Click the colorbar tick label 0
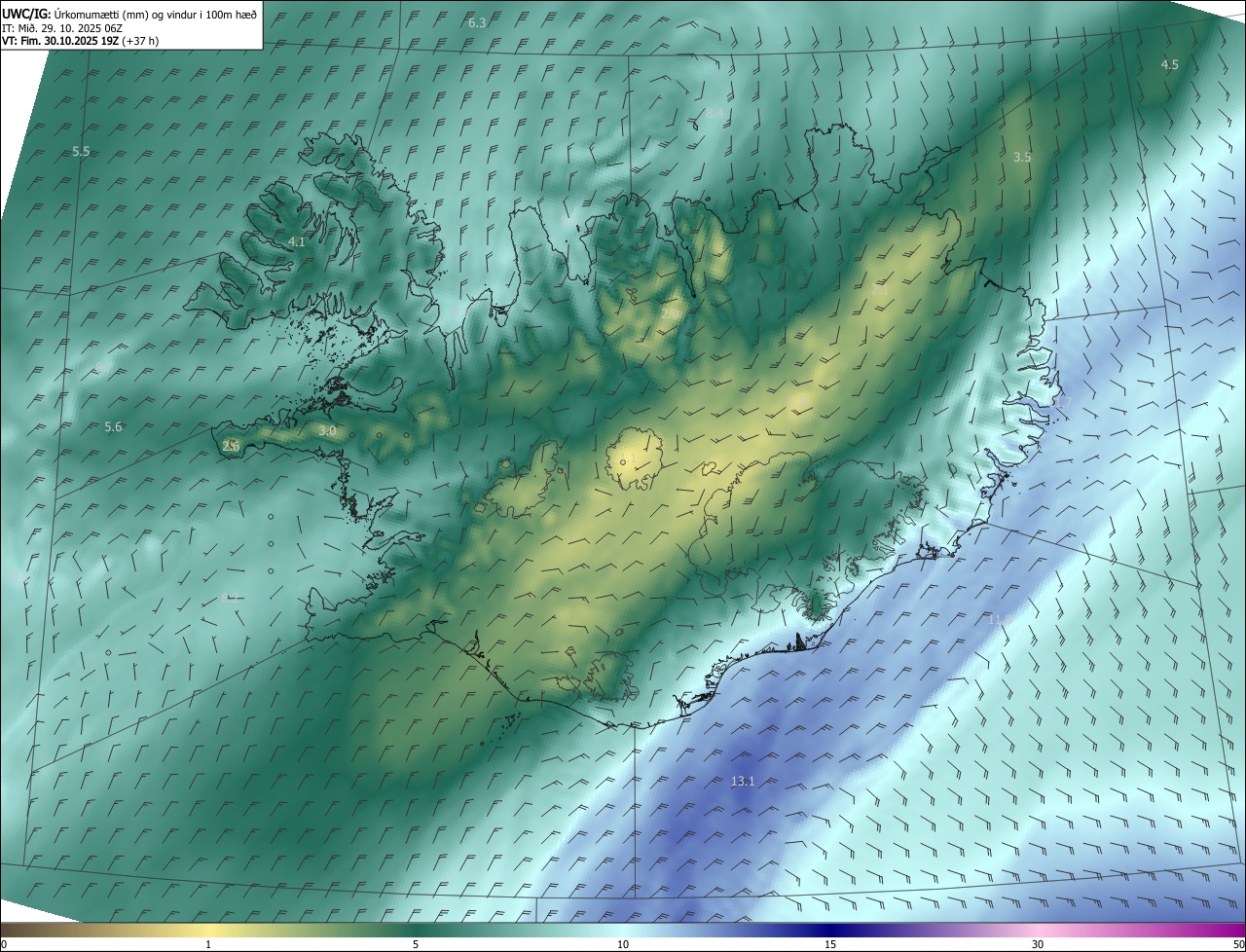This screenshot has width=1246, height=952. [4, 944]
